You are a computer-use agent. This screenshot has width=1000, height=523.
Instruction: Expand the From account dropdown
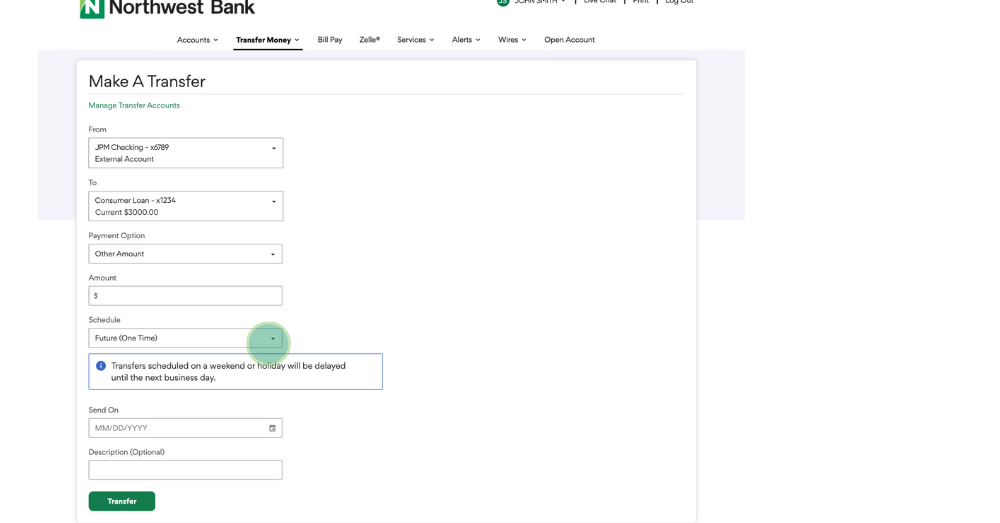[x=185, y=153]
